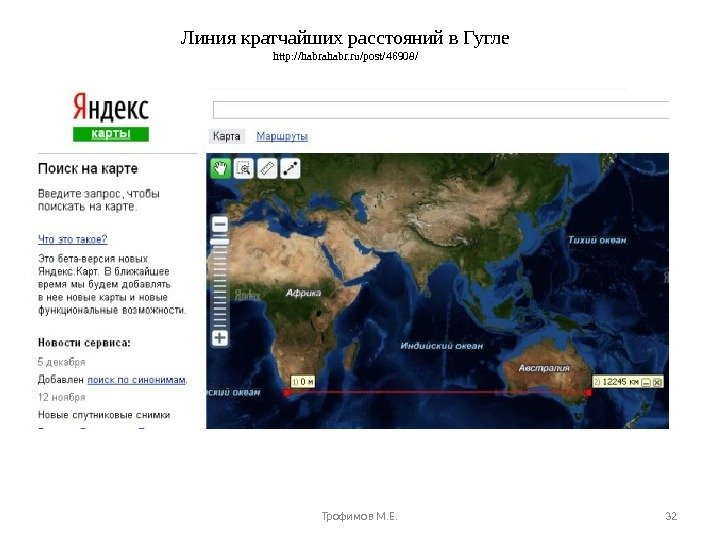Select the hand pan tool on map
The image size is (720, 540).
coord(220,169)
